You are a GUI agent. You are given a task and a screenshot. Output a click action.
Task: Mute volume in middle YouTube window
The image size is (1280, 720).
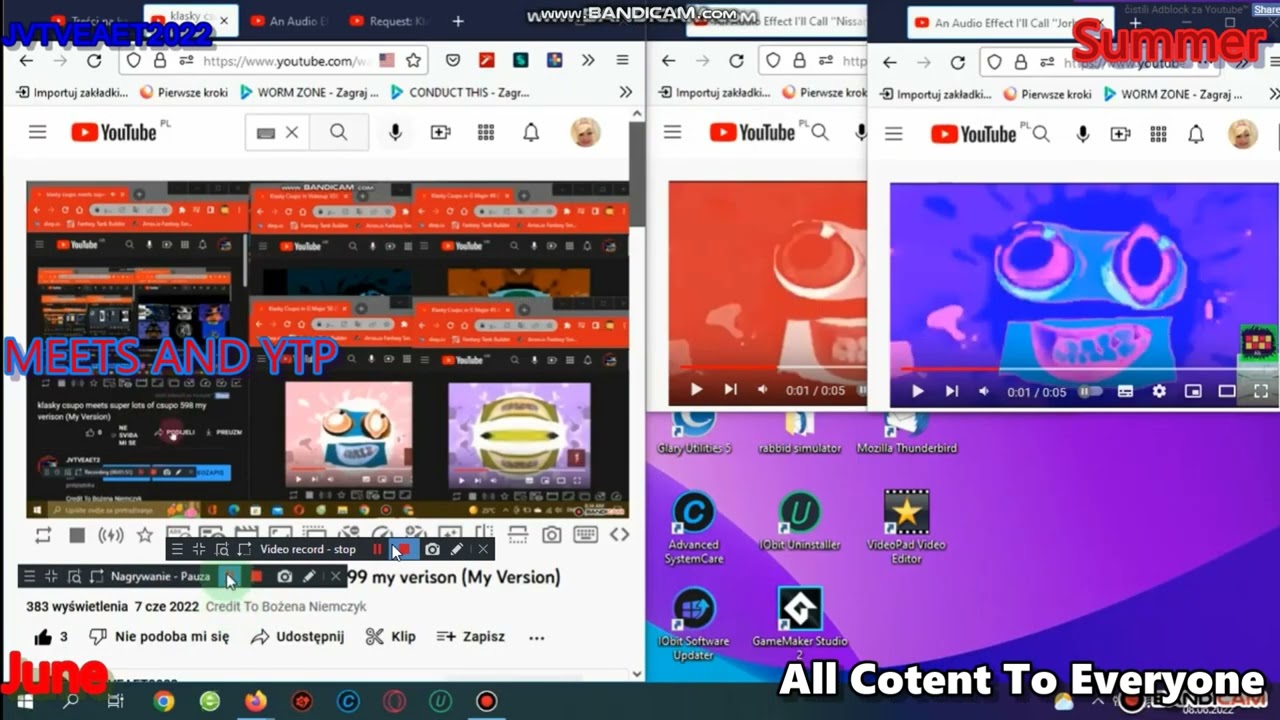click(x=763, y=390)
